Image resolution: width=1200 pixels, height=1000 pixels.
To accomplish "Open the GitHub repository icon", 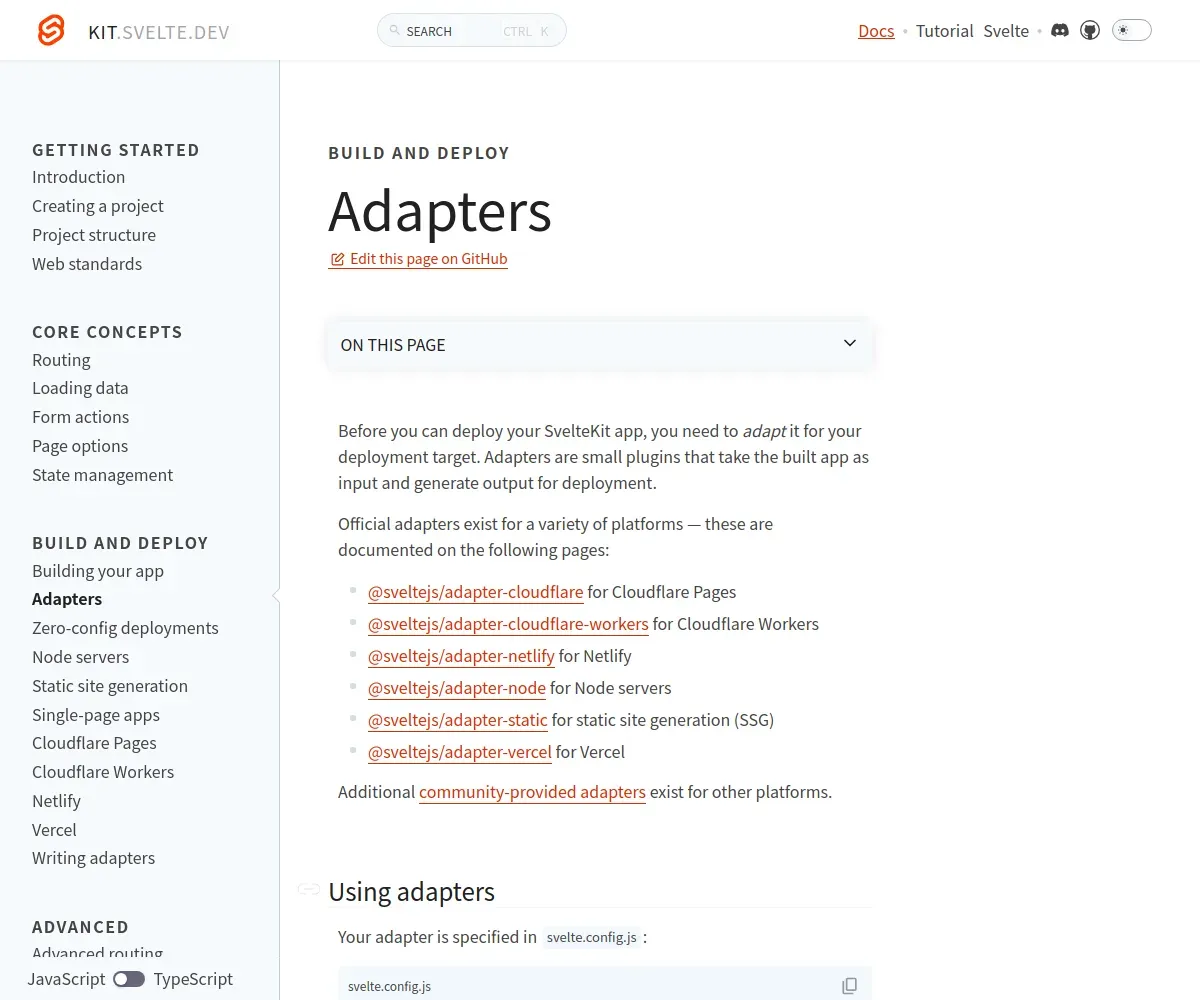I will click(1090, 31).
